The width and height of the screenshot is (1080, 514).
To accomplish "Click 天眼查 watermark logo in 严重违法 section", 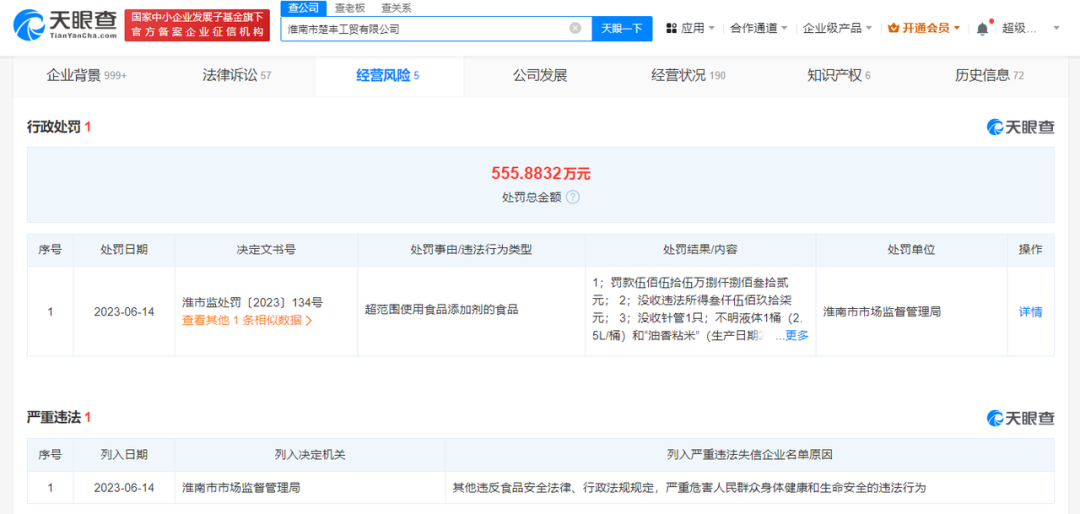I will 1020,418.
